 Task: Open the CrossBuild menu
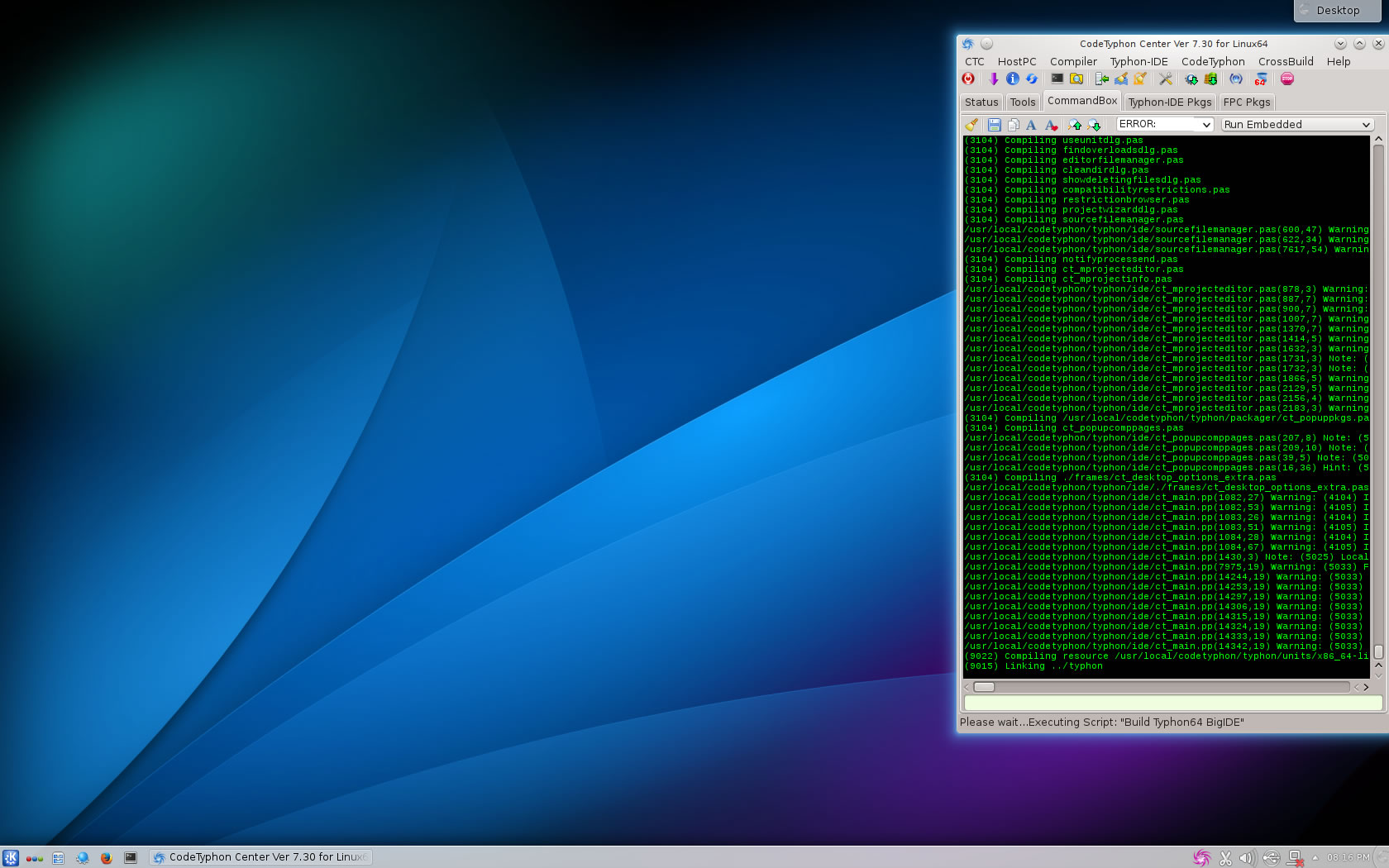[1286, 61]
